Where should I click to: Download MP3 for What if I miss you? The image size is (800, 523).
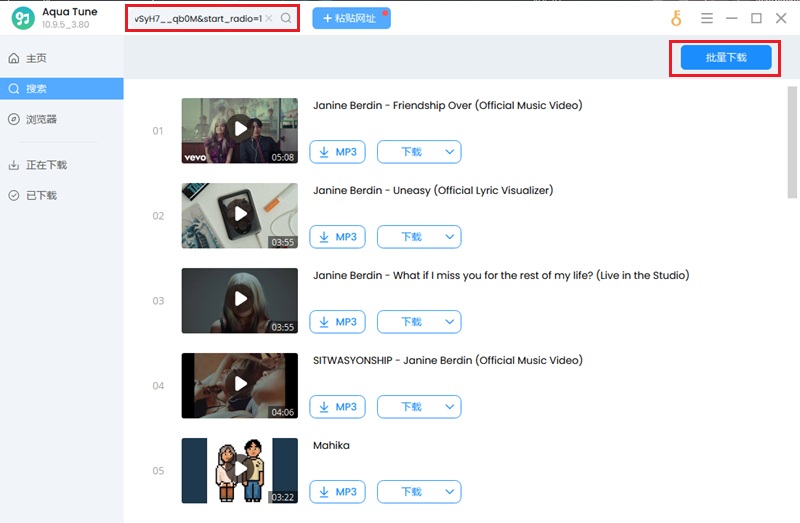pos(338,322)
